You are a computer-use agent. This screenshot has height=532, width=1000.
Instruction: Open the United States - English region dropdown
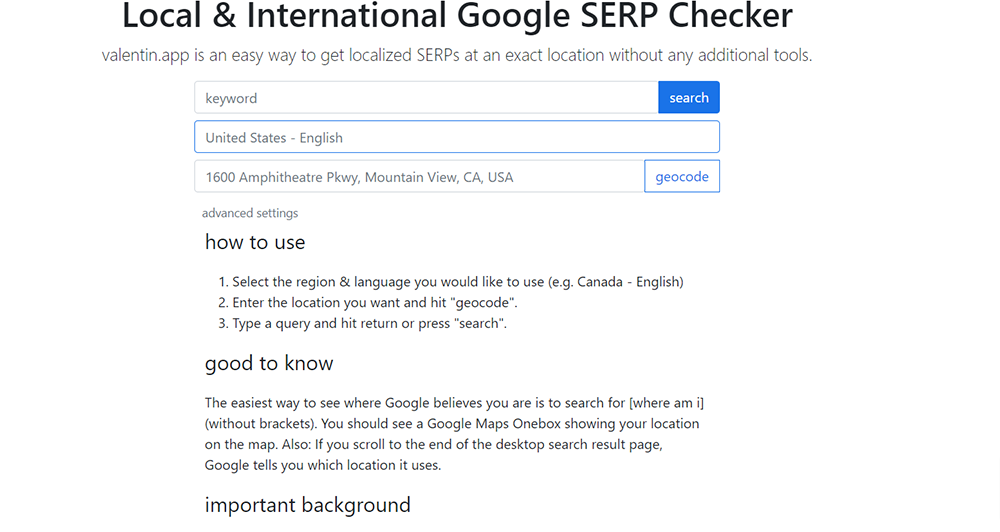[457, 137]
